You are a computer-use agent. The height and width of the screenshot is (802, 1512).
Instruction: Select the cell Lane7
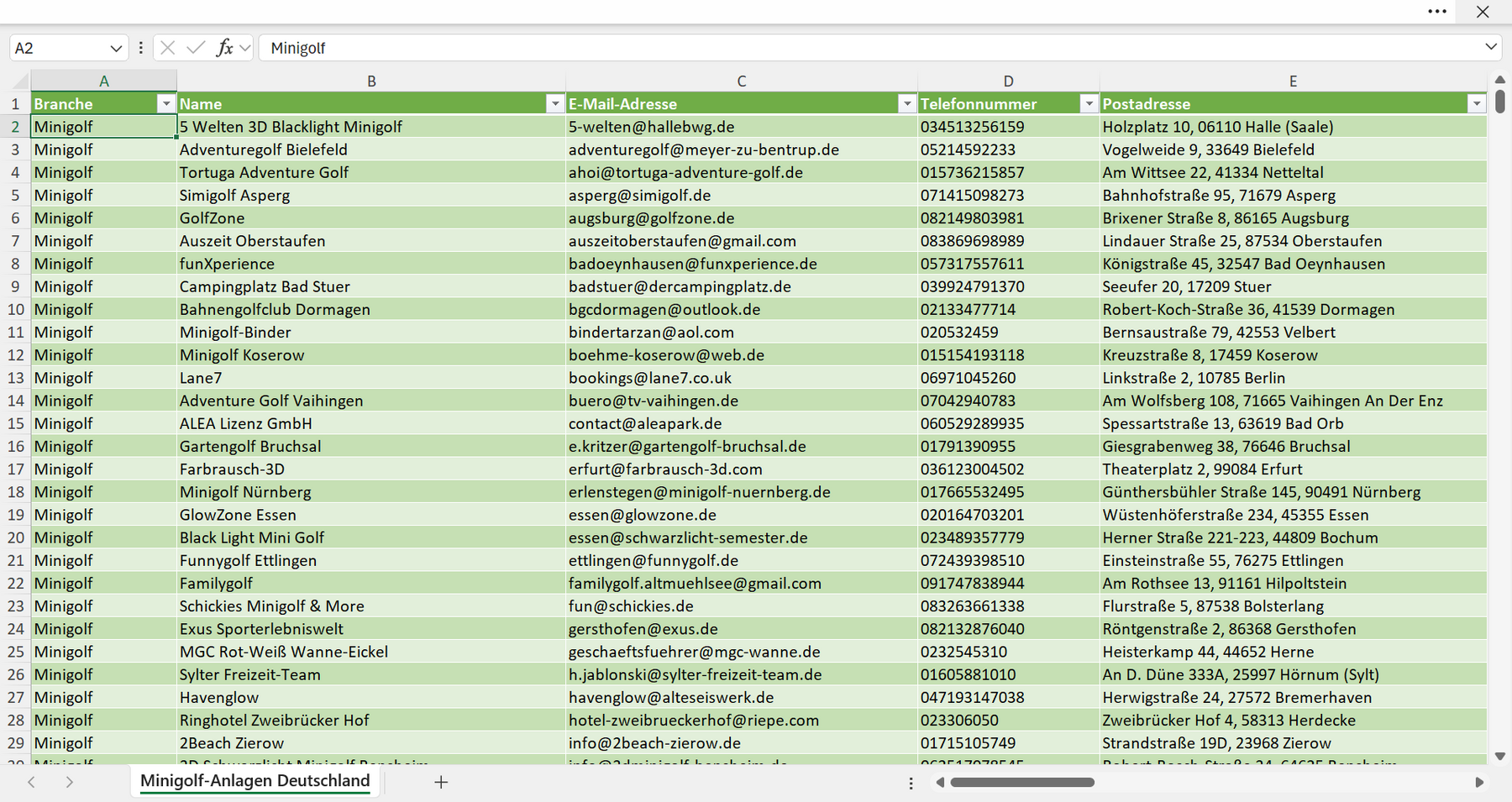pyautogui.click(x=371, y=378)
